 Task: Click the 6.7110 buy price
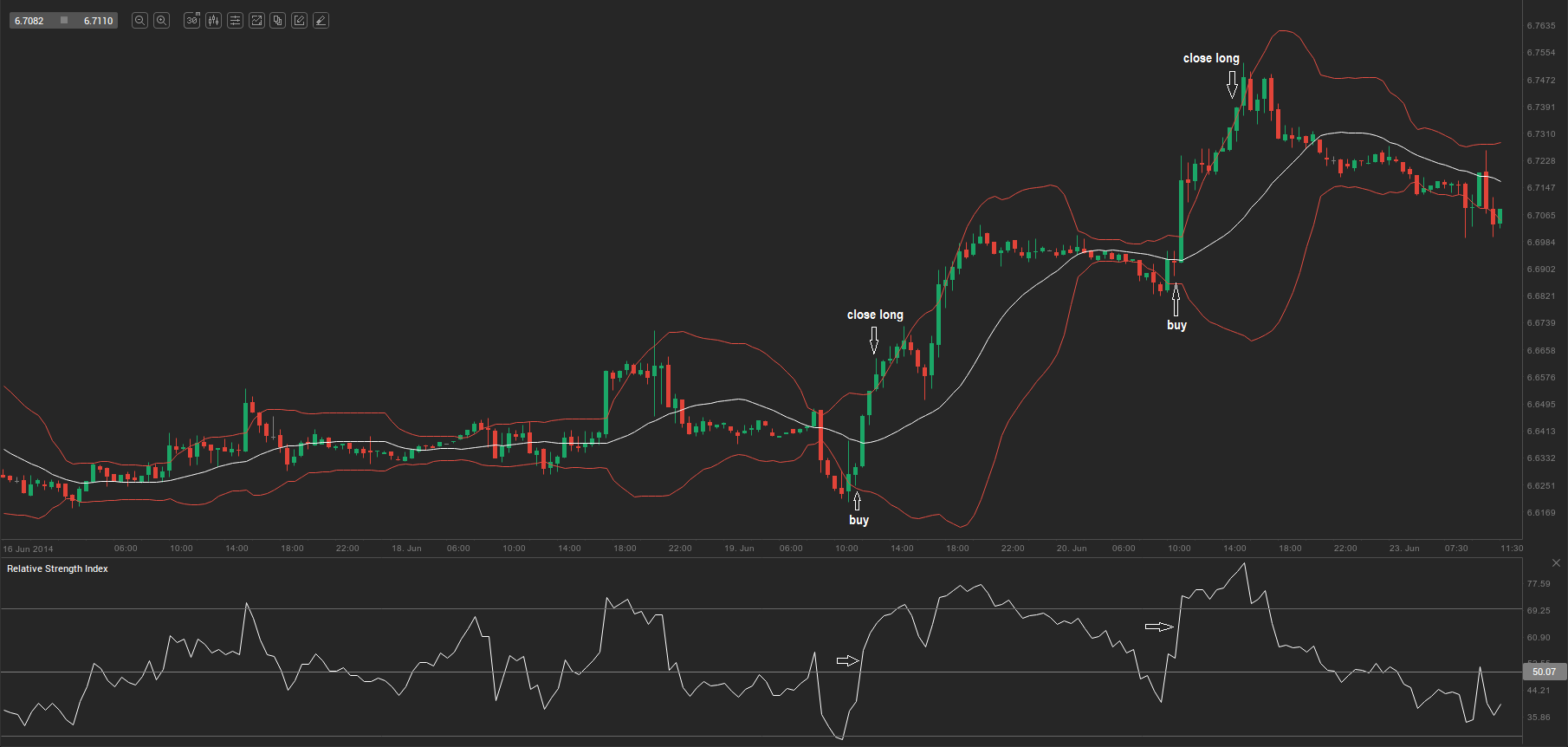pyautogui.click(x=98, y=21)
